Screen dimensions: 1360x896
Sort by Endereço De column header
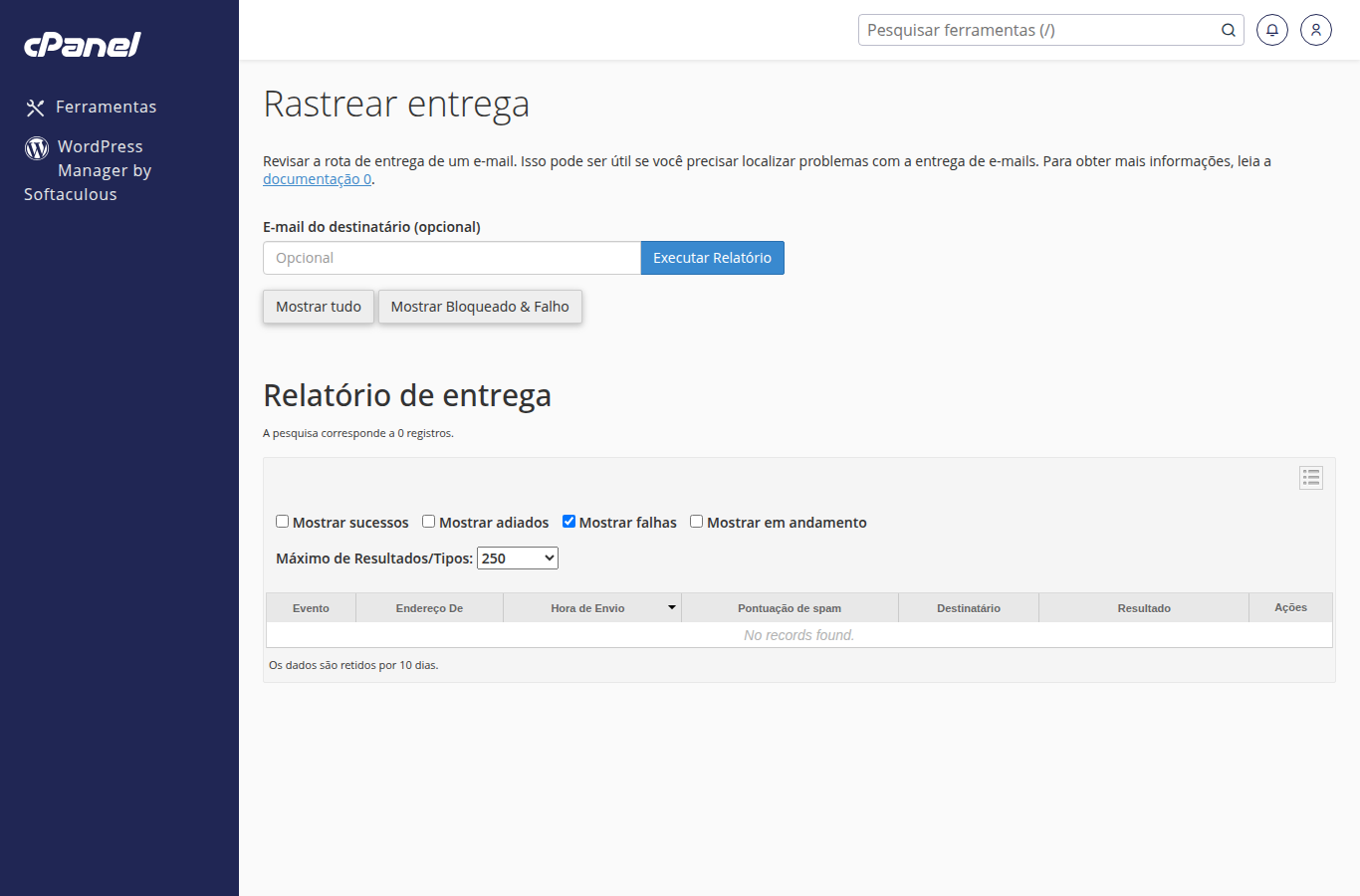(x=429, y=608)
